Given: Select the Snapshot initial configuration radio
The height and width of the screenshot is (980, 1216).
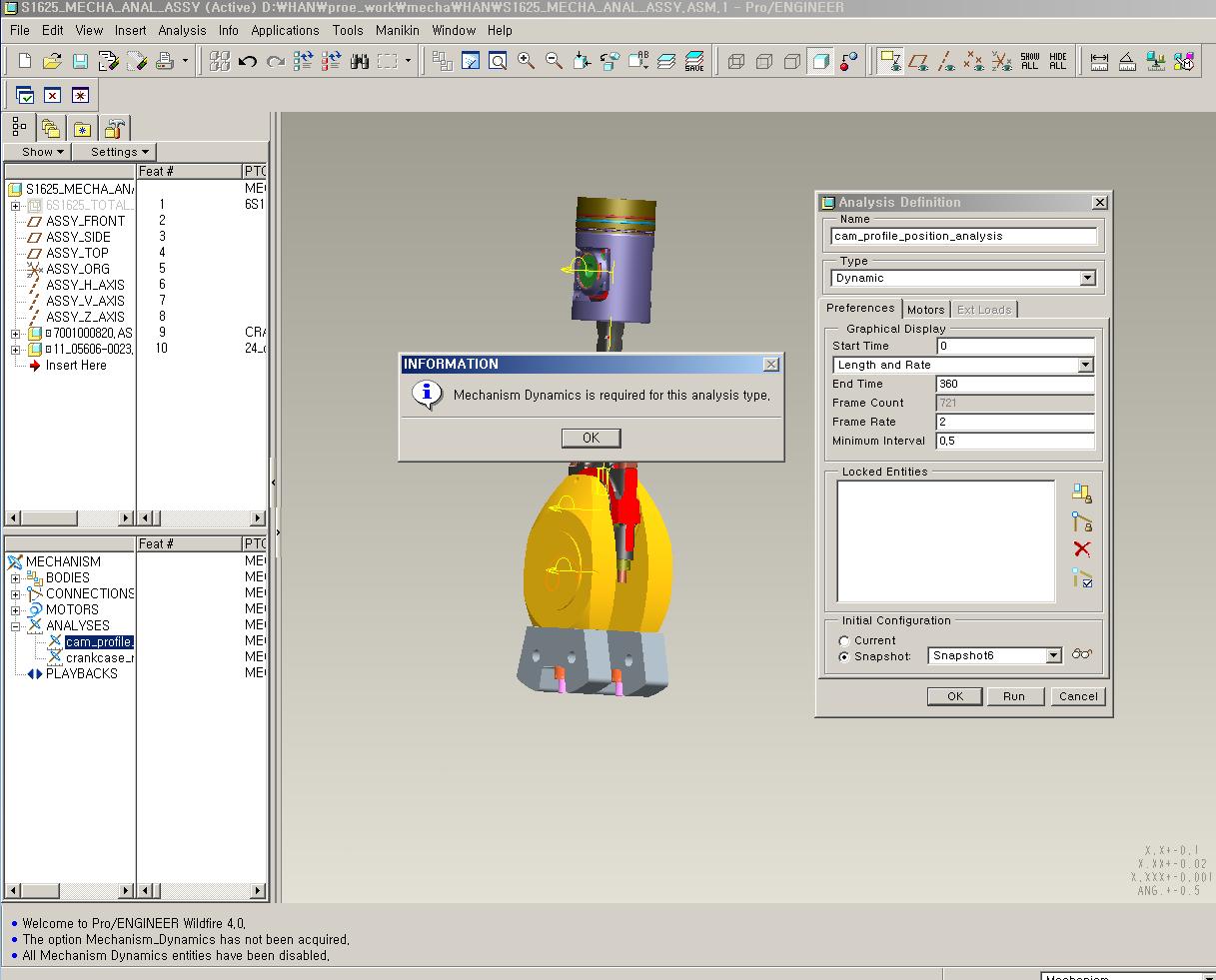Looking at the screenshot, I should pyautogui.click(x=844, y=656).
